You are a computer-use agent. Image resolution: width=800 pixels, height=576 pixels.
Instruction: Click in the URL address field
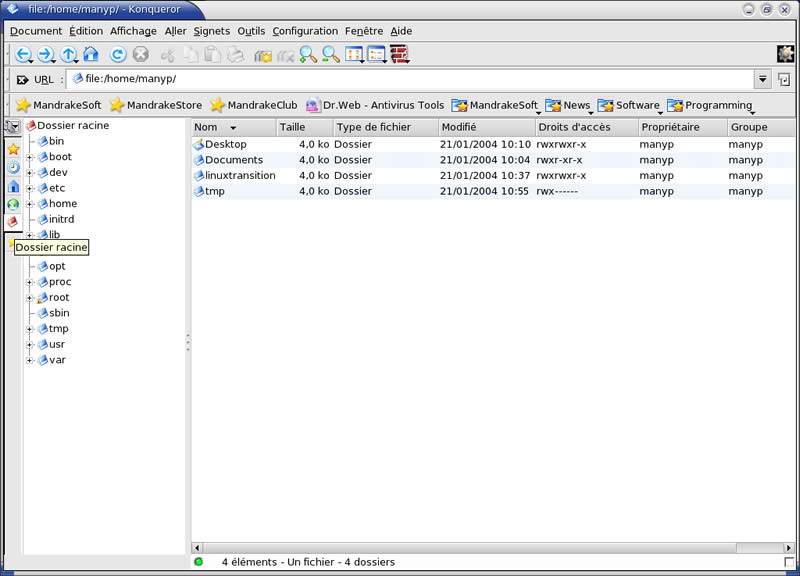tap(410, 79)
